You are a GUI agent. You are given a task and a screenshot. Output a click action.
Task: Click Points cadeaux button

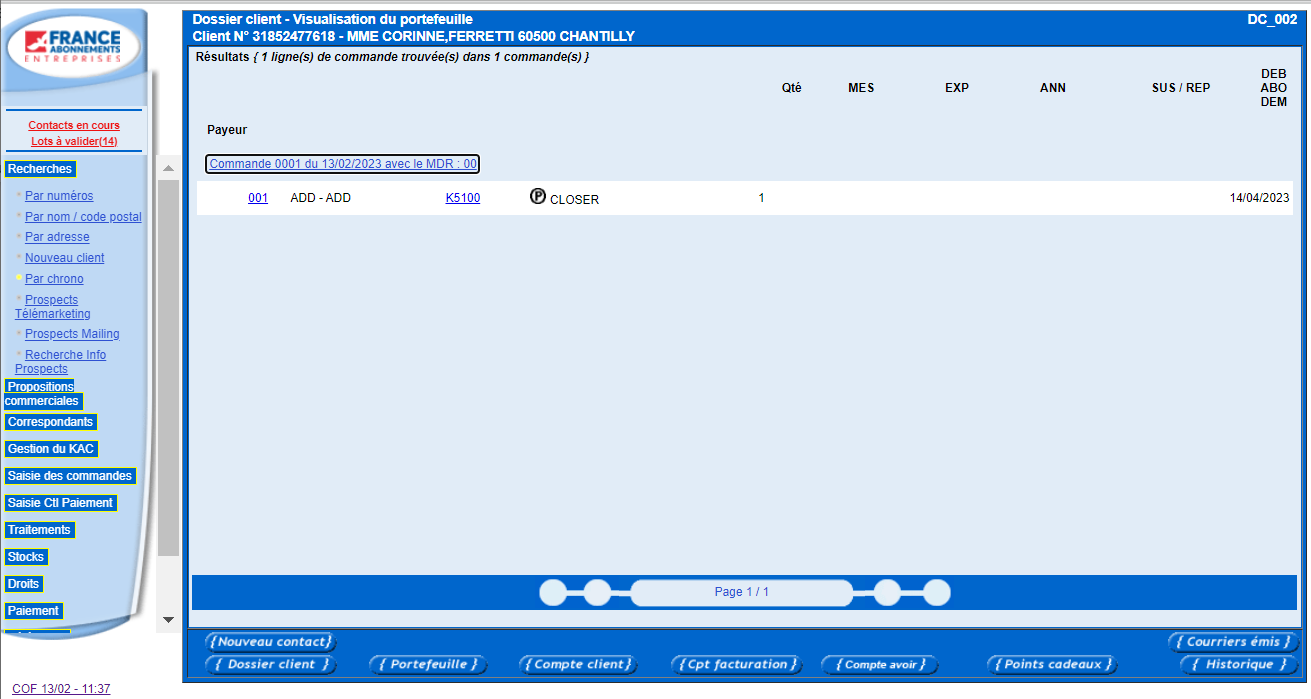[x=1052, y=664]
